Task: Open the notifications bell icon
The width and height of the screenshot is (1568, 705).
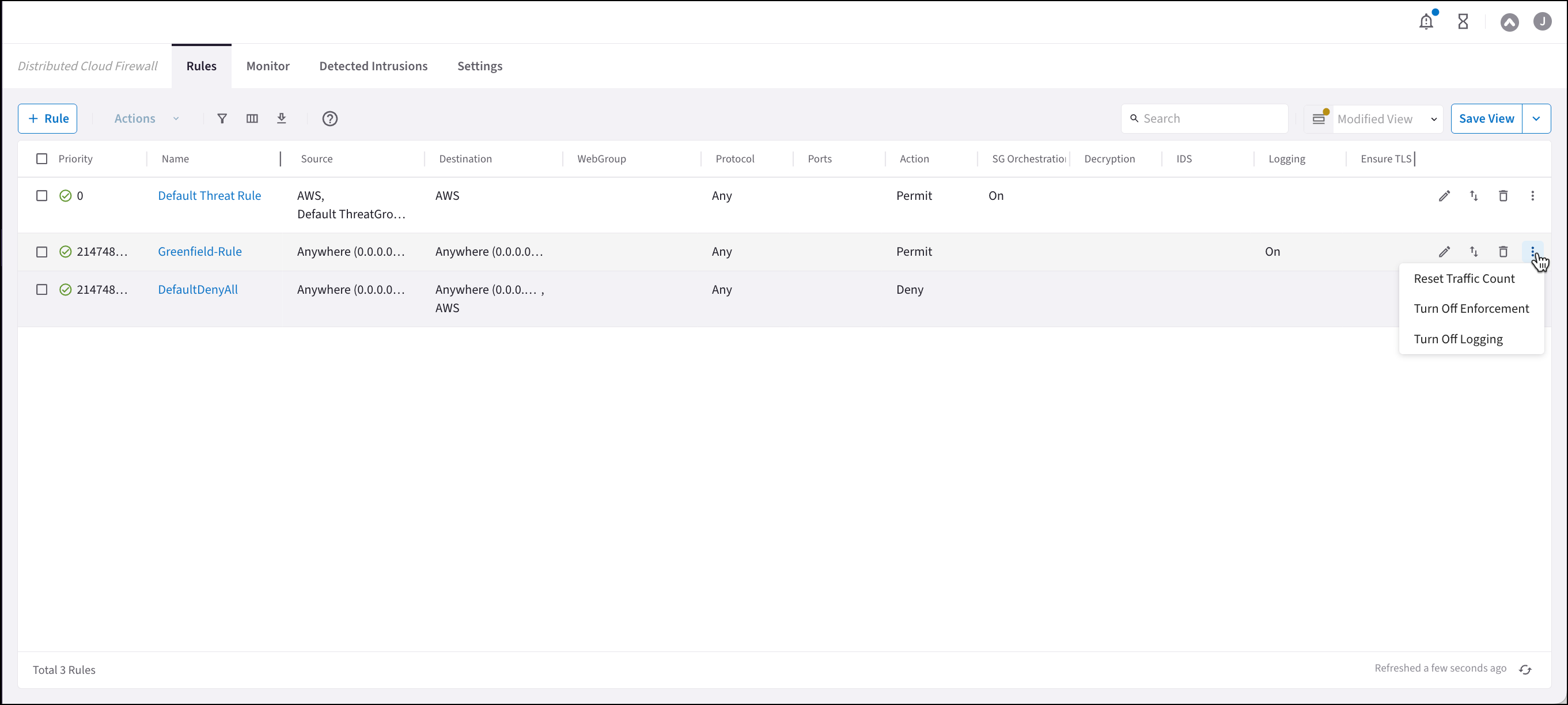Action: (1426, 21)
